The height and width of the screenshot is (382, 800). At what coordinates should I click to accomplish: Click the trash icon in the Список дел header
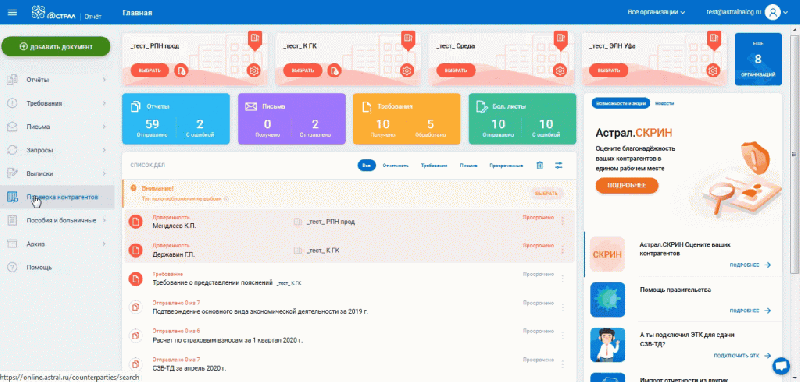click(x=540, y=165)
